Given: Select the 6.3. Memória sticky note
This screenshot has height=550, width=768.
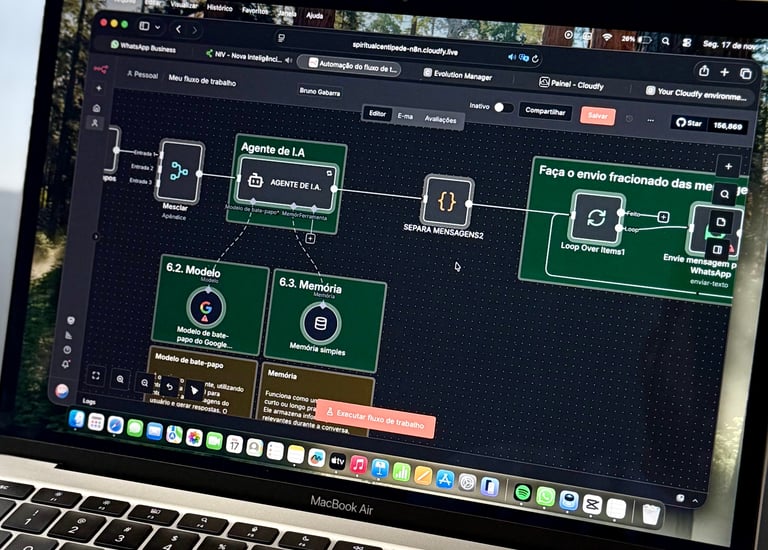Looking at the screenshot, I should coord(325,321).
